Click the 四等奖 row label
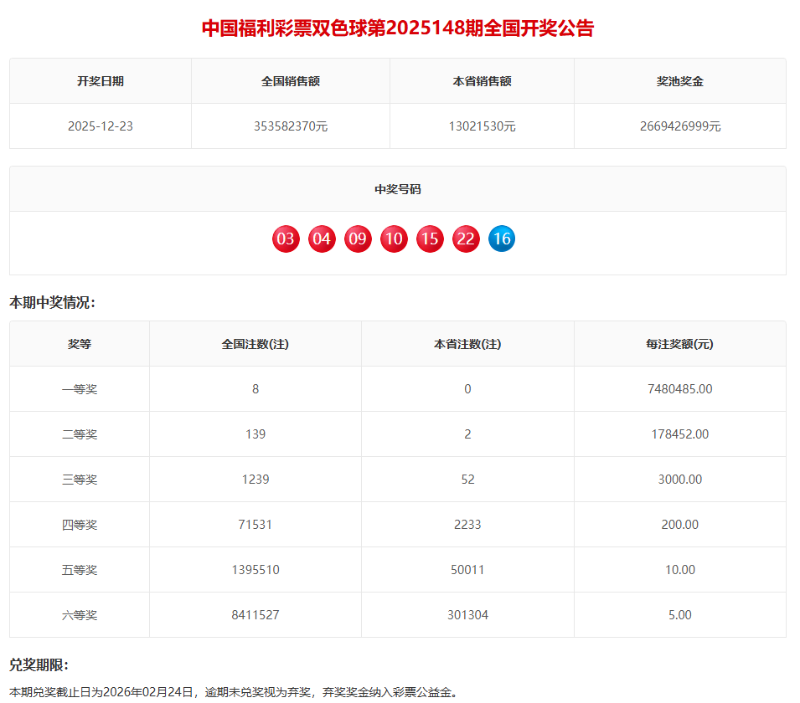This screenshot has width=800, height=703. pyautogui.click(x=80, y=525)
